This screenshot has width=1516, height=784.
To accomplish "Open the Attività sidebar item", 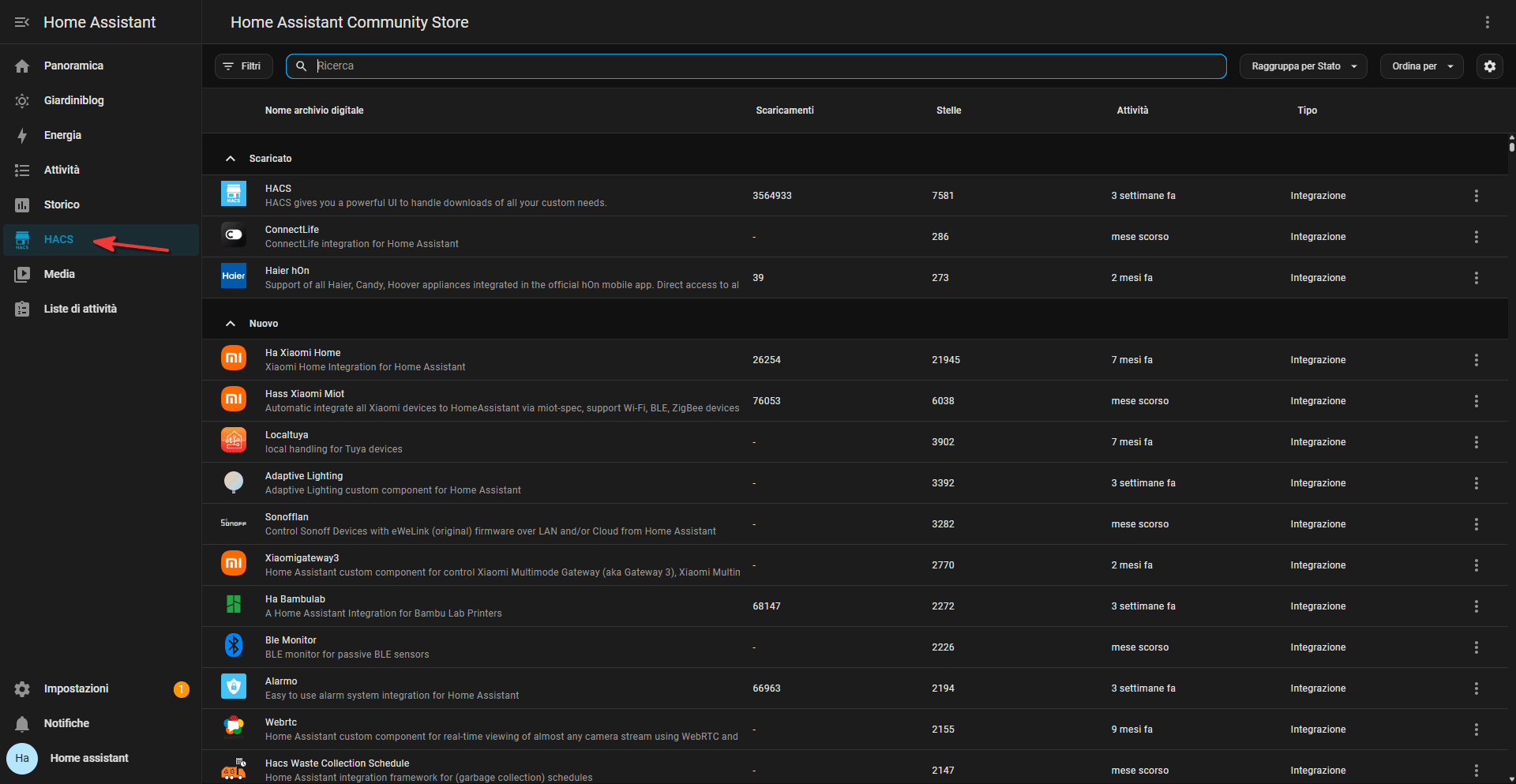I will pyautogui.click(x=101, y=170).
